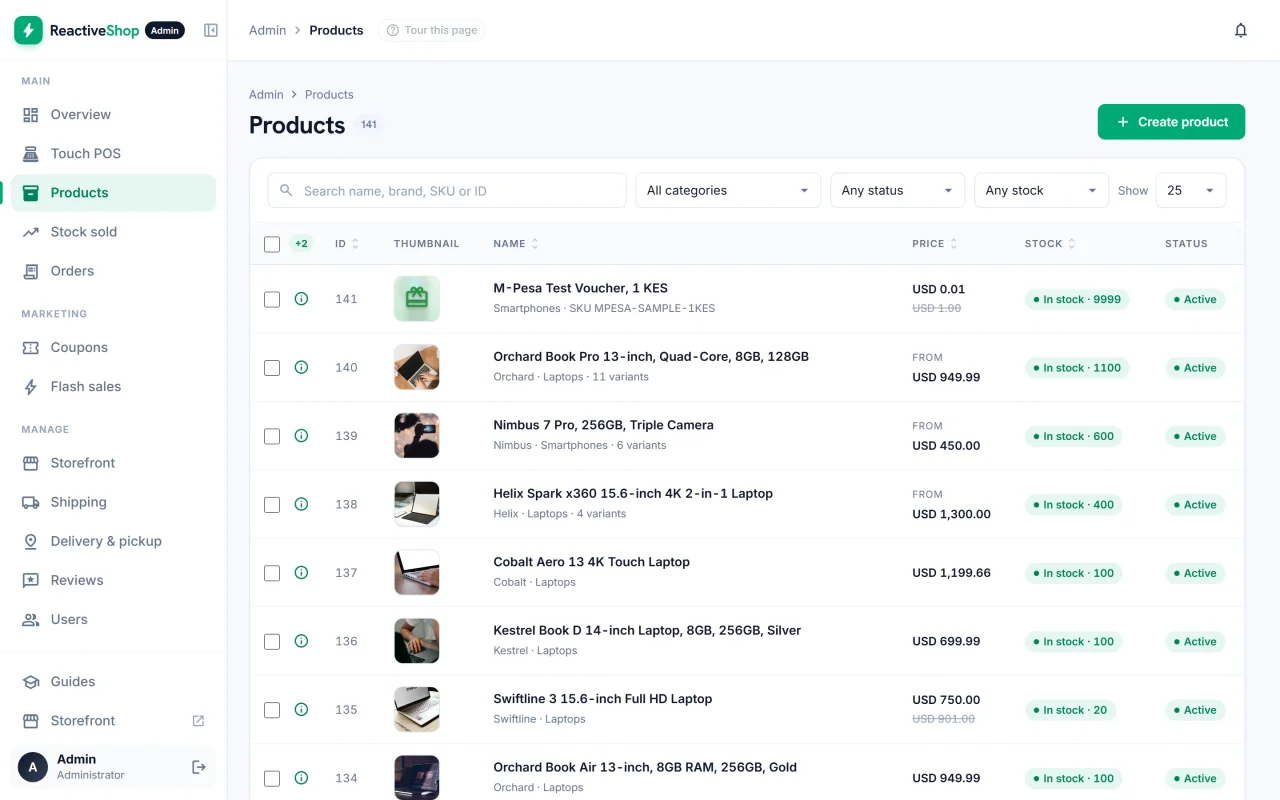Viewport: 1280px width, 800px height.
Task: Click Admin in the top breadcrumb
Action: tap(268, 30)
